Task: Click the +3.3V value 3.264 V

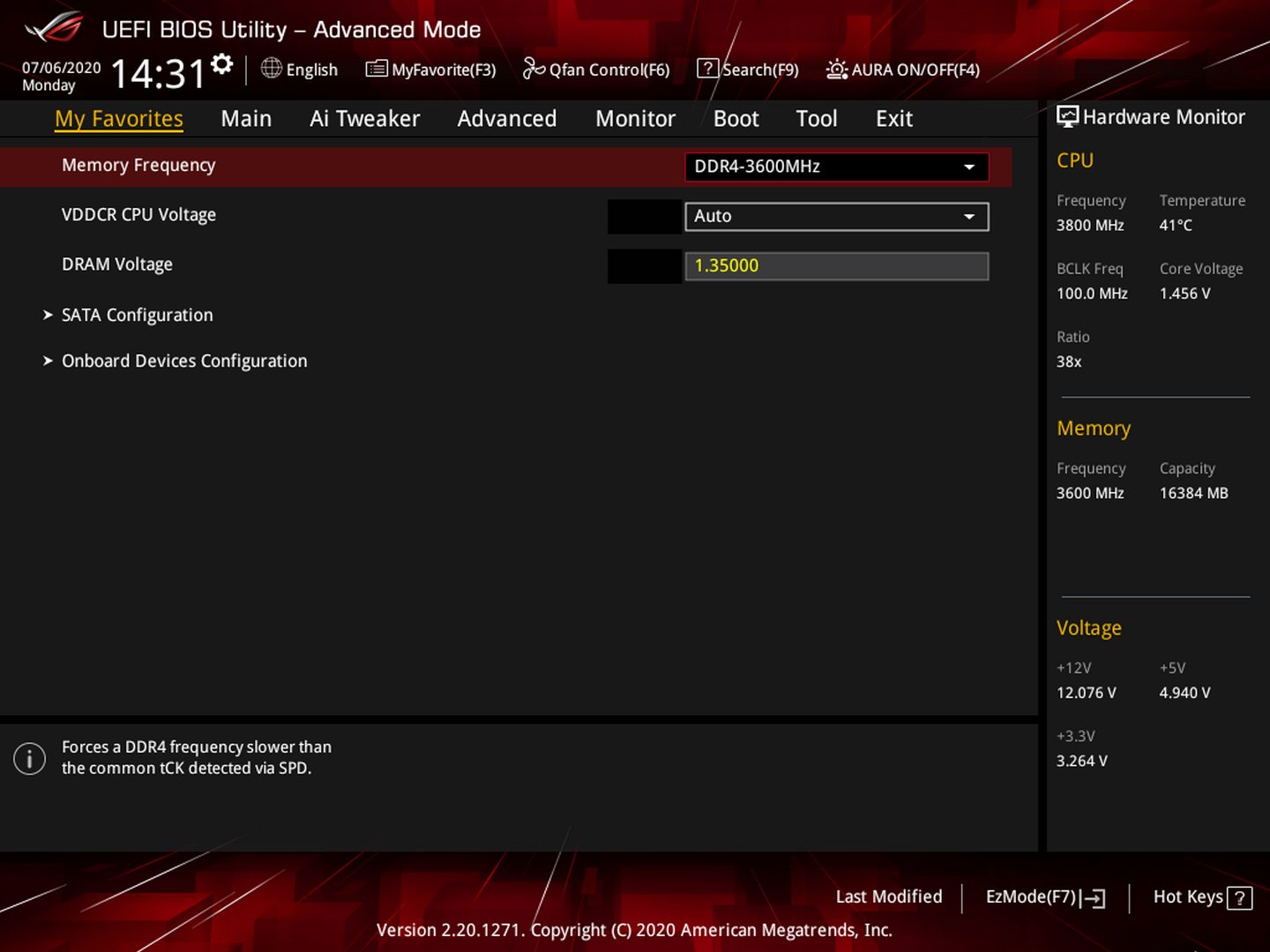Action: click(x=1081, y=761)
